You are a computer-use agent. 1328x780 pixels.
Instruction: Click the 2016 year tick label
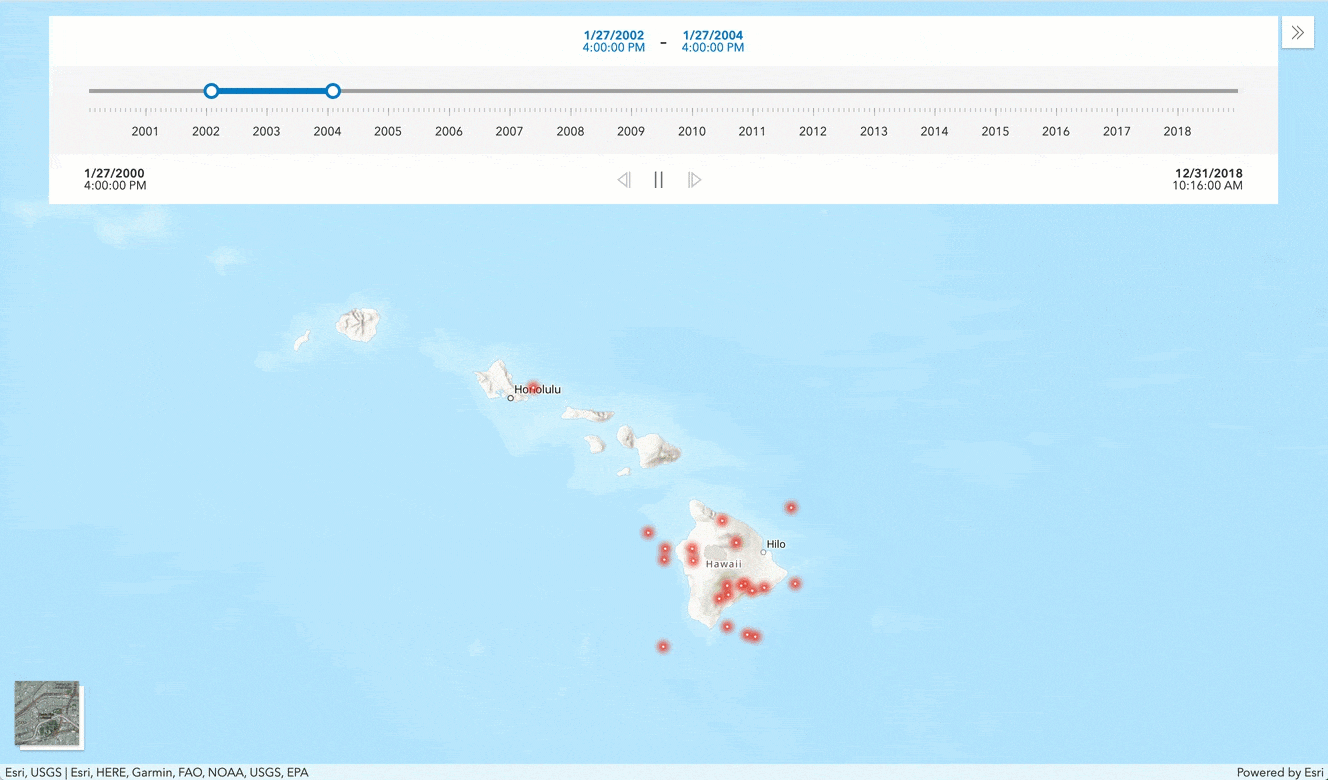click(x=1056, y=131)
